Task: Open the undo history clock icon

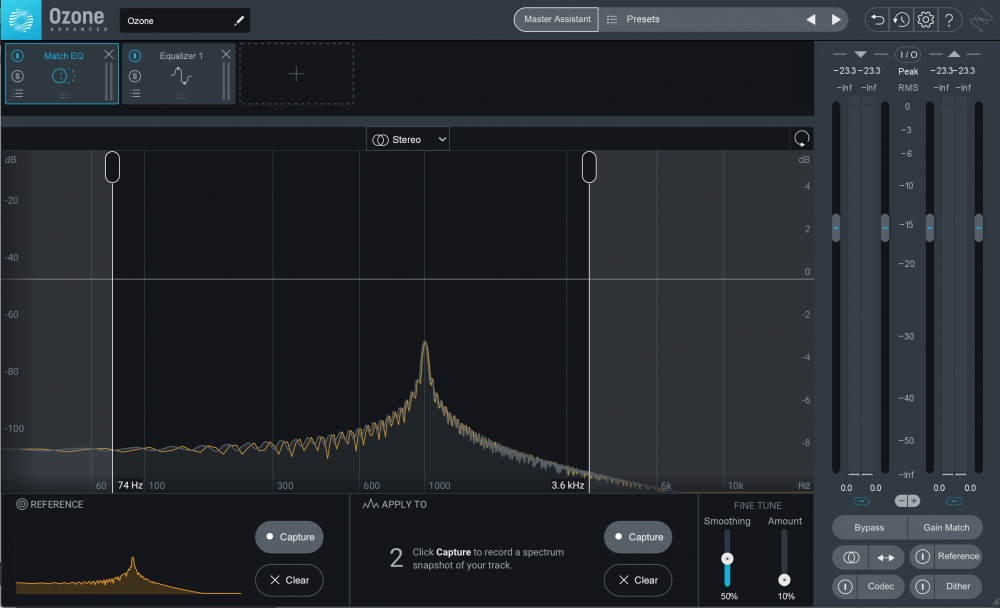Action: coord(901,20)
